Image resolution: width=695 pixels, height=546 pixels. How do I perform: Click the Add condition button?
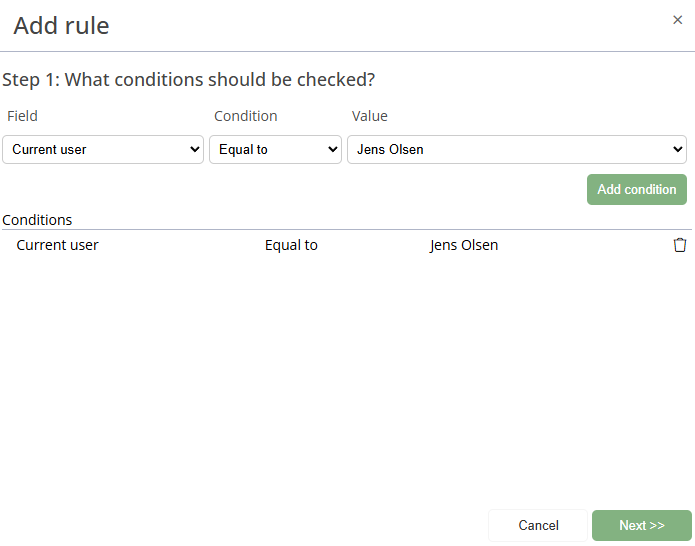click(636, 189)
